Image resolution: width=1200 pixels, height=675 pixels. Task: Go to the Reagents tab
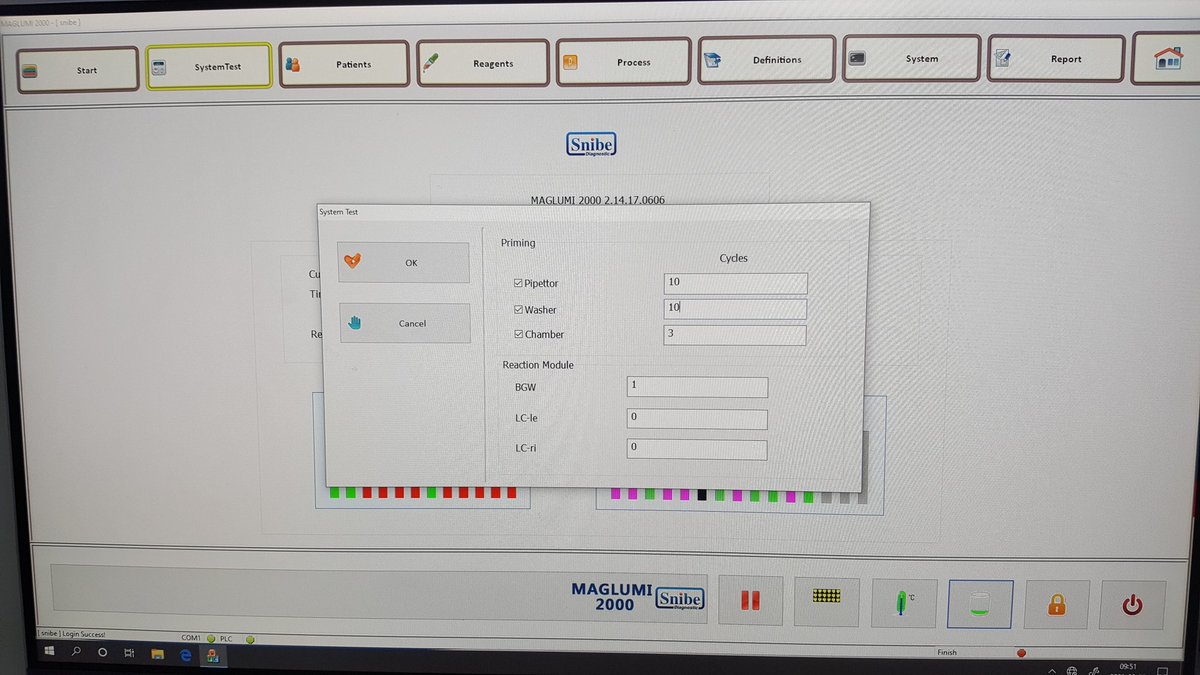(483, 62)
